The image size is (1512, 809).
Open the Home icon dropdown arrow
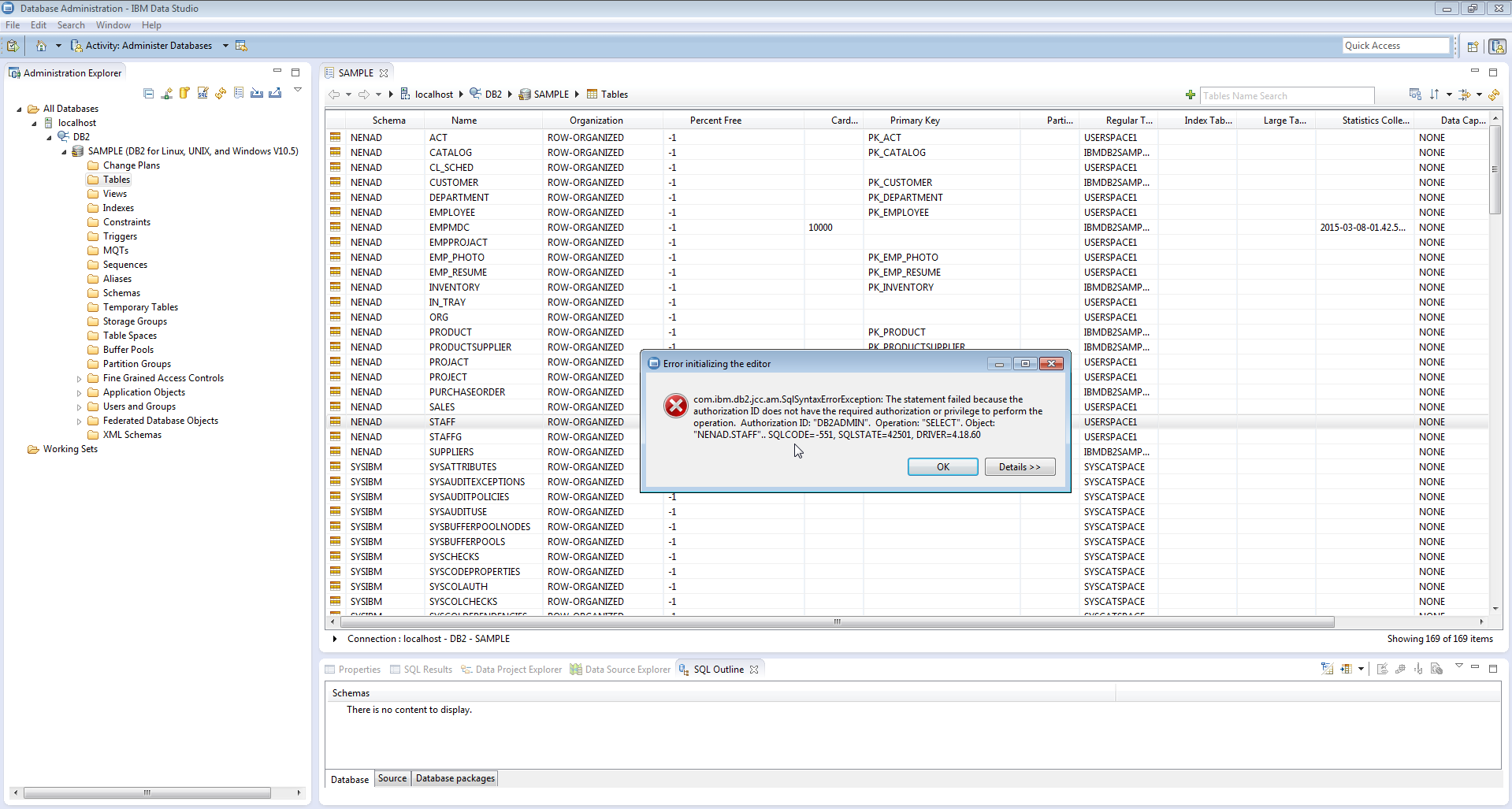point(58,46)
